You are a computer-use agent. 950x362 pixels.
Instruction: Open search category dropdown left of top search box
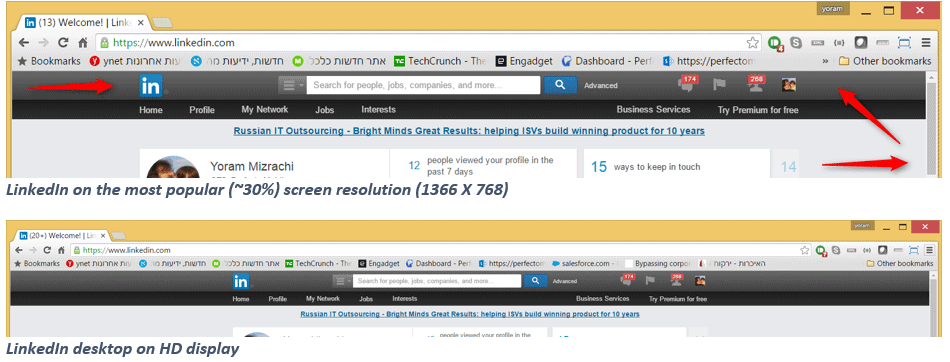pos(291,85)
